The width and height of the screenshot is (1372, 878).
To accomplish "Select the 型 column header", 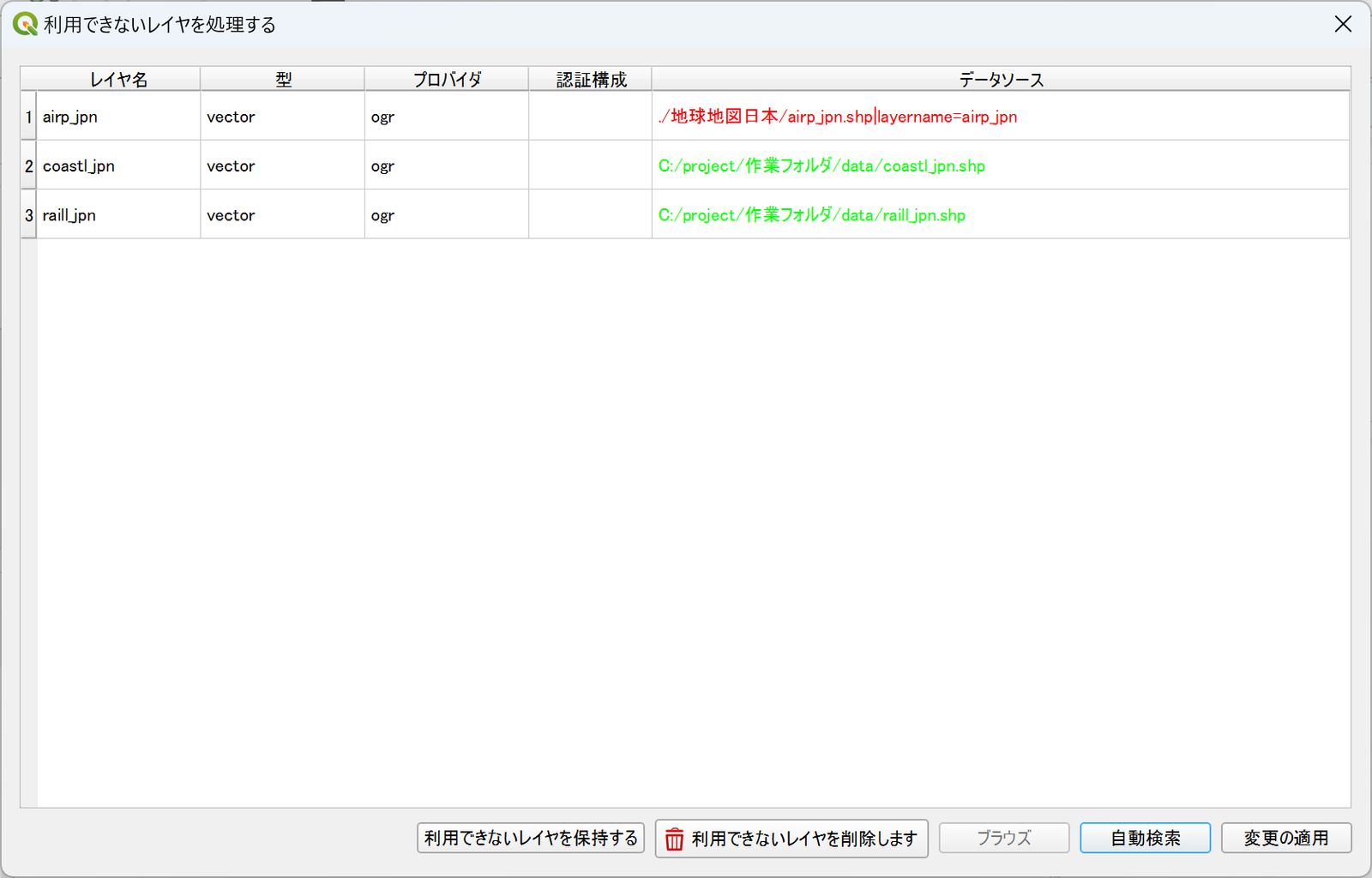I will click(x=283, y=79).
